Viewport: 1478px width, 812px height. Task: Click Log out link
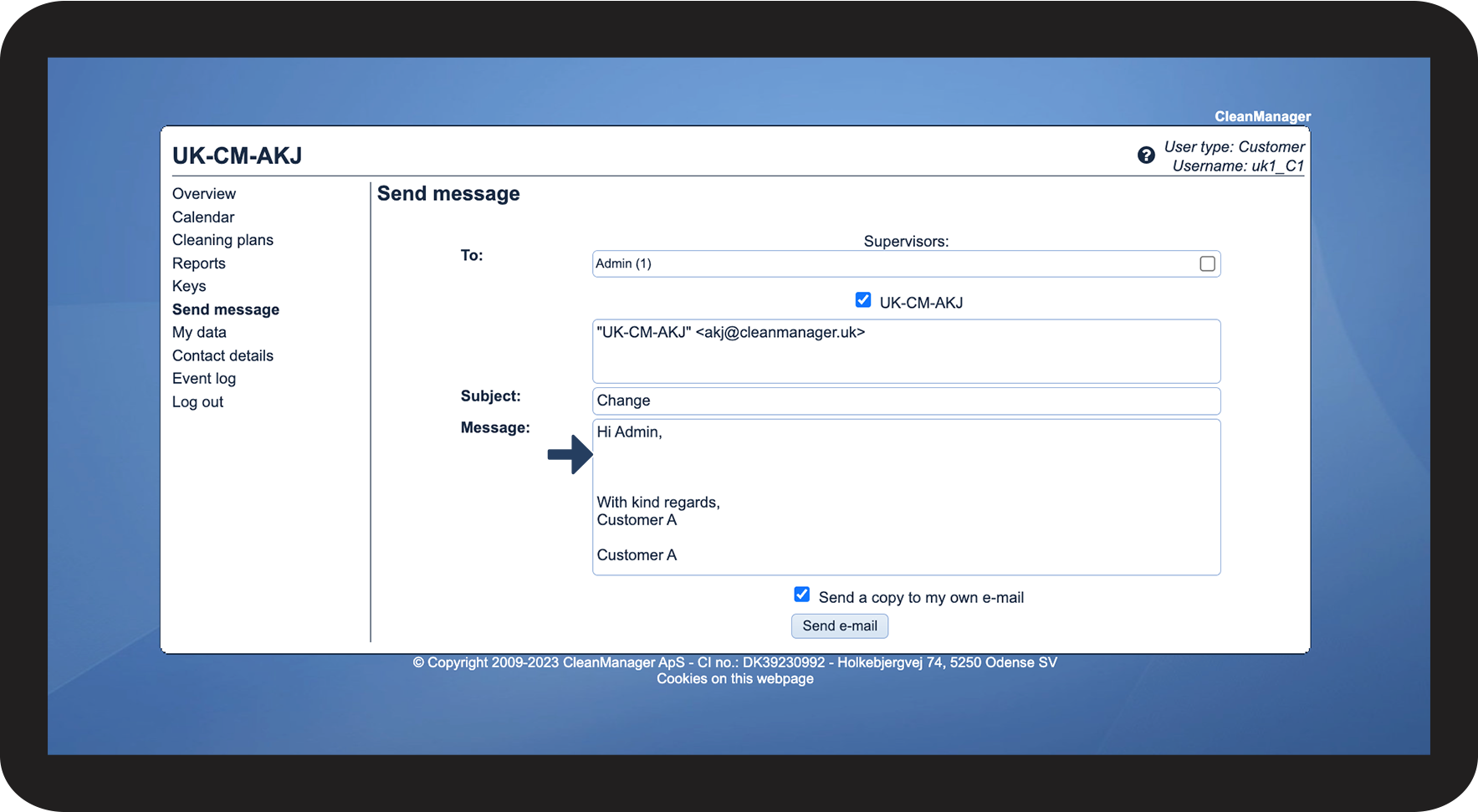click(x=197, y=402)
